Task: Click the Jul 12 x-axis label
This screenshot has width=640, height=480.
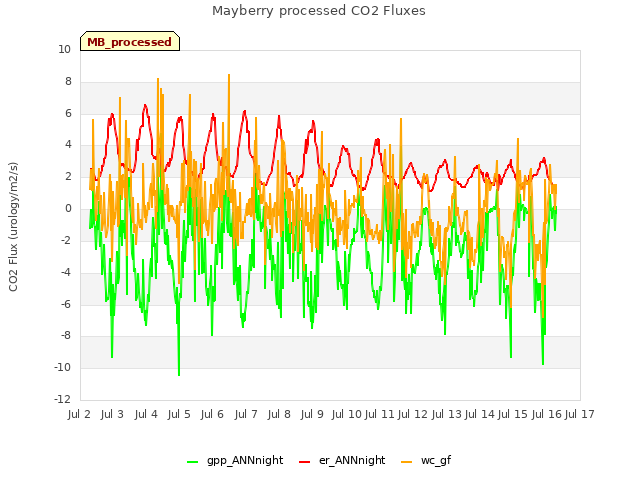Action: click(413, 414)
